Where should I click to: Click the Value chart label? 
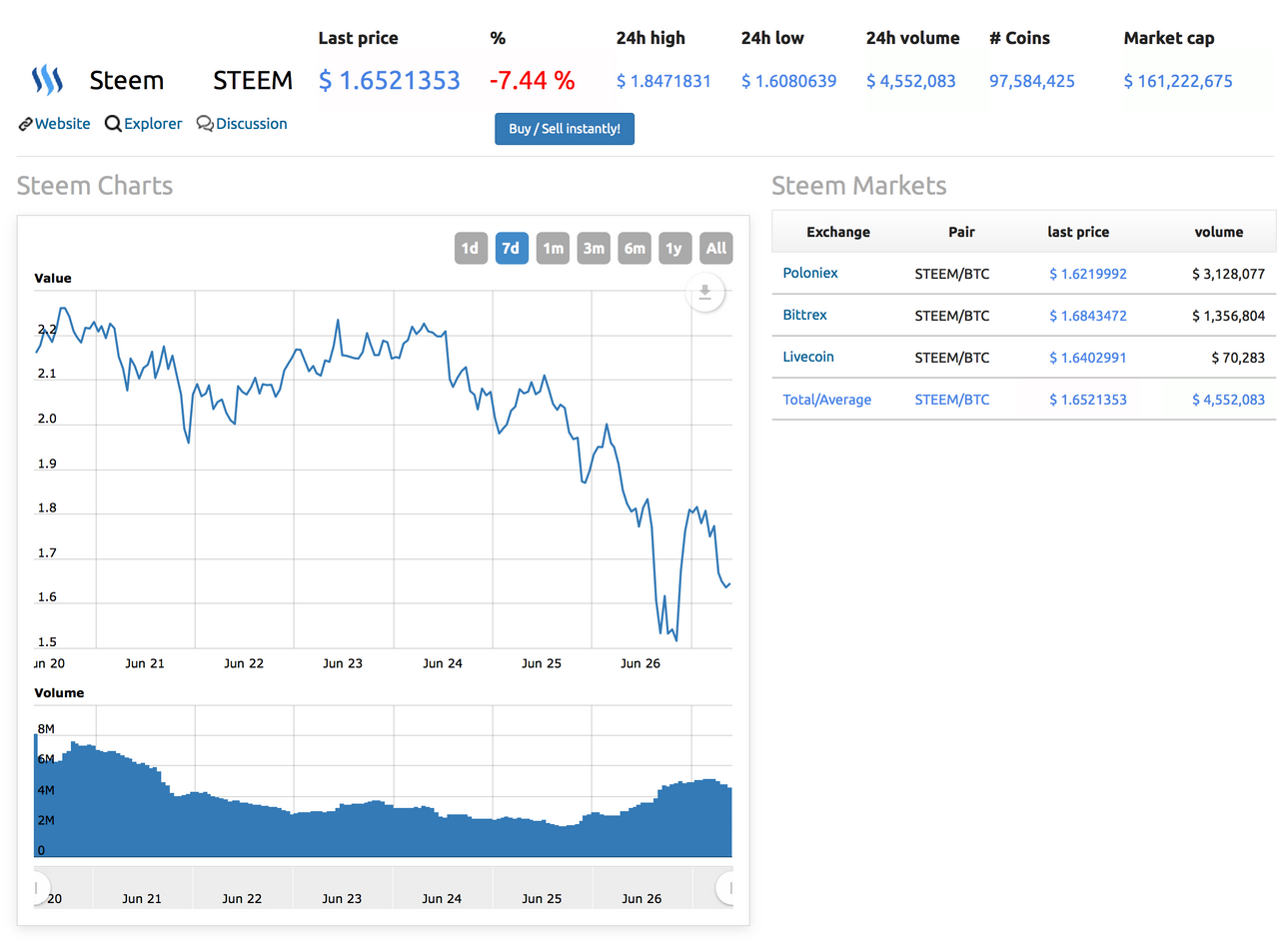(x=53, y=279)
